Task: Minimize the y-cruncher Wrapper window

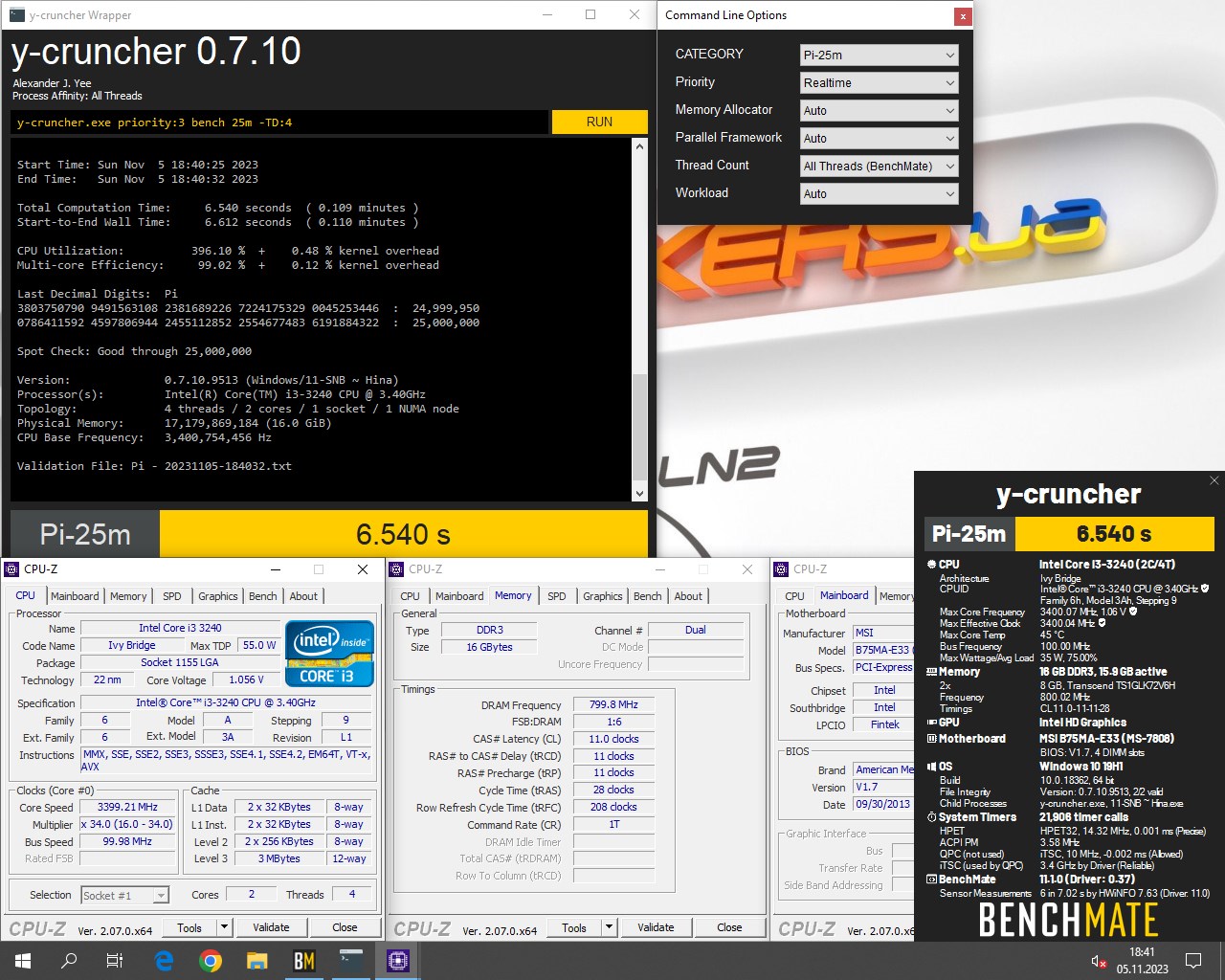Action: (x=546, y=14)
